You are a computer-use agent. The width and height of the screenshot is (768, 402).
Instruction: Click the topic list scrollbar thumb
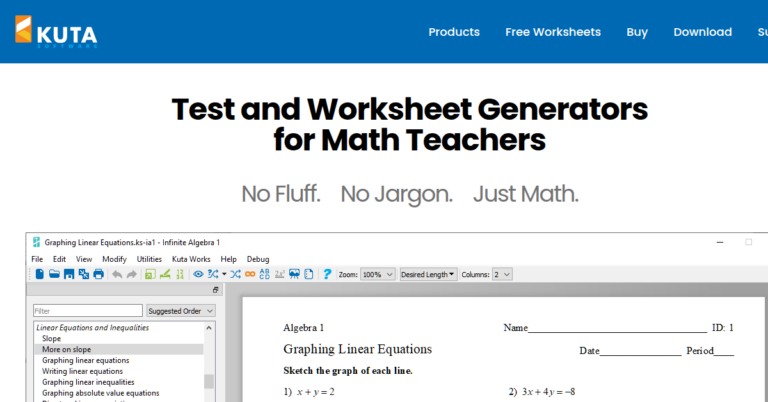coord(209,381)
